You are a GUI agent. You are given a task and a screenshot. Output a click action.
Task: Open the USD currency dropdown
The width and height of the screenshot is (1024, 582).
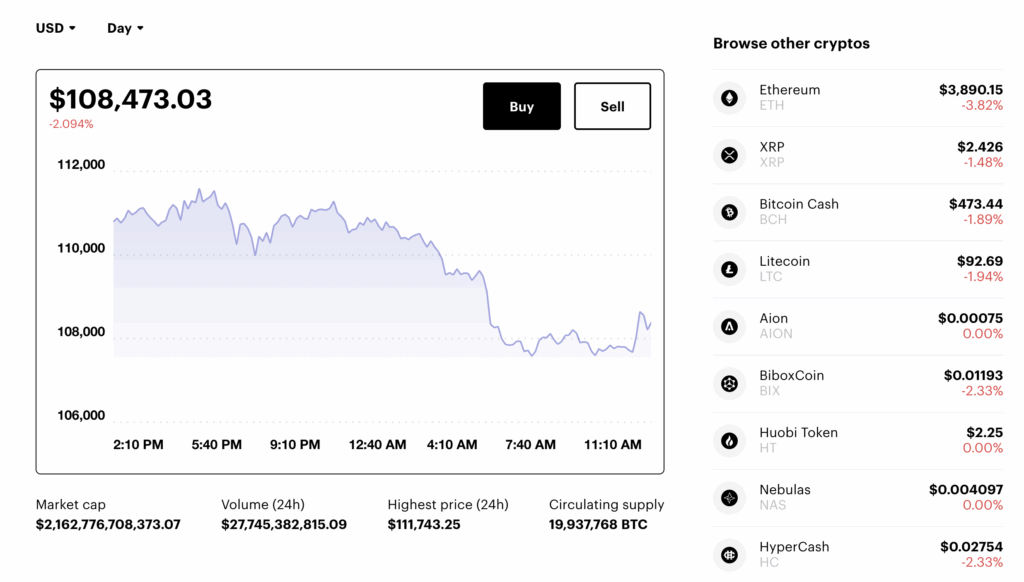coord(55,28)
